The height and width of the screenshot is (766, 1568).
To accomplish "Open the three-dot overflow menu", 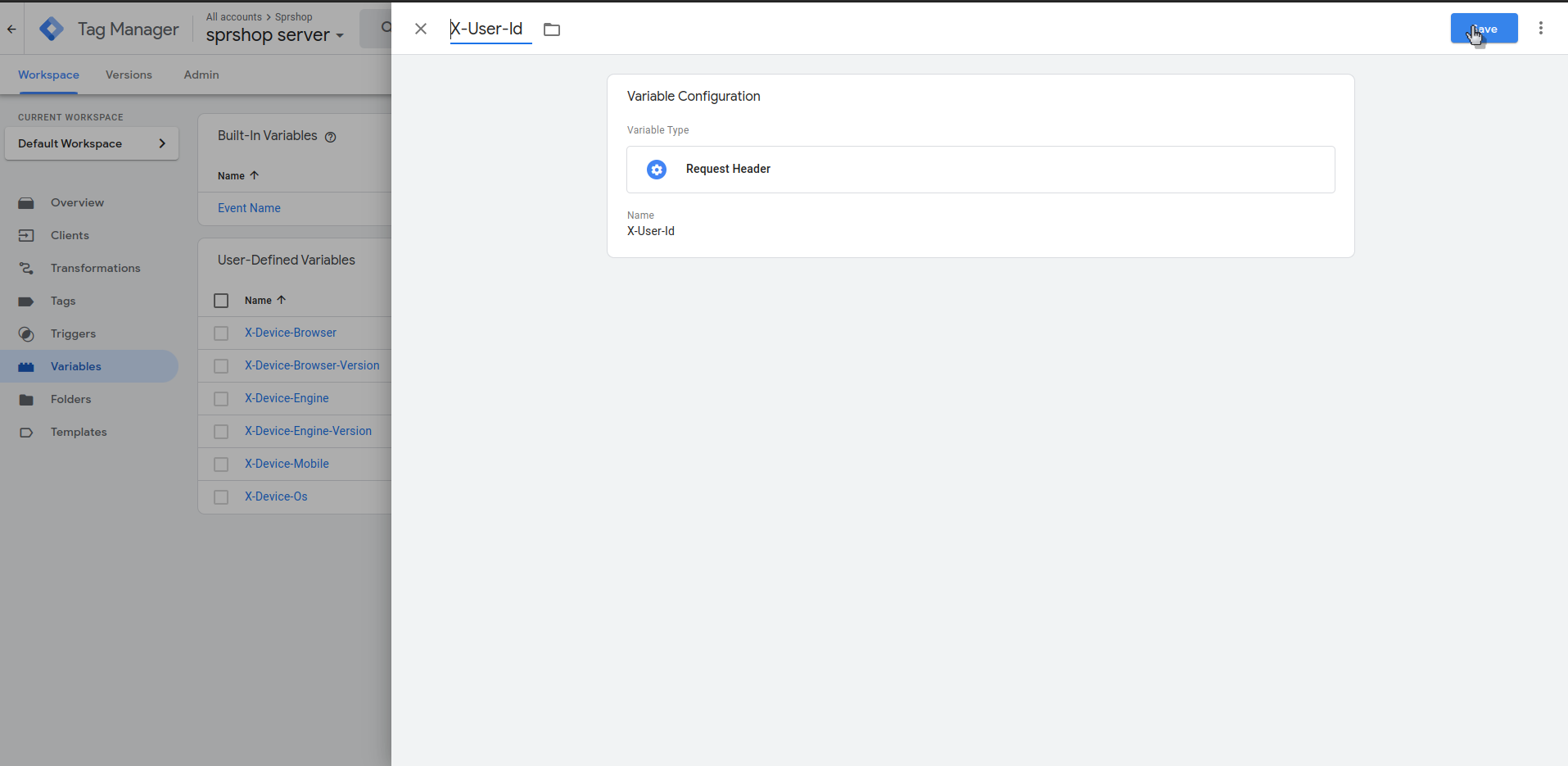I will [1542, 27].
